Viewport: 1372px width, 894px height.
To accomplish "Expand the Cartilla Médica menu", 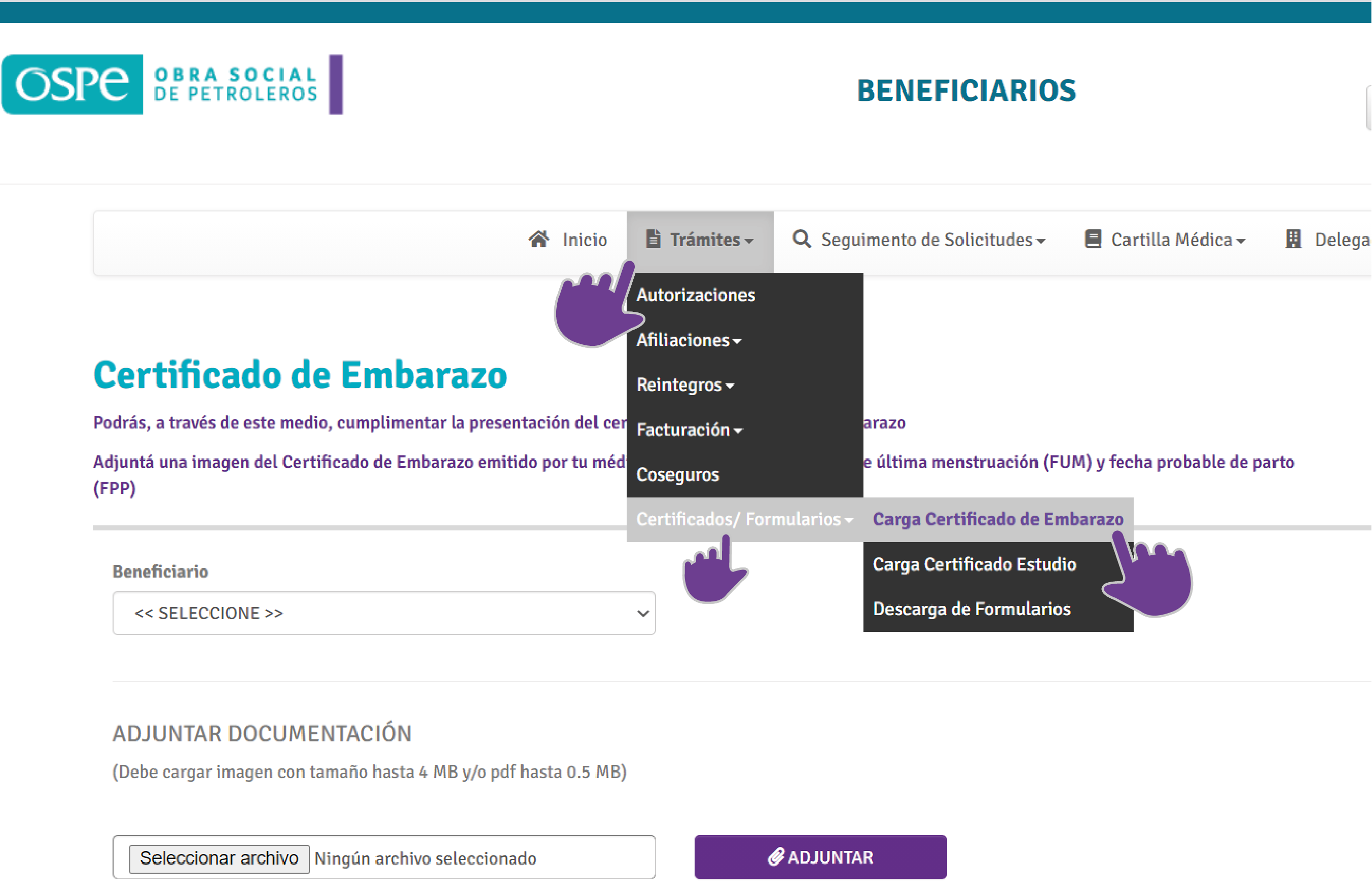I will (x=1165, y=239).
